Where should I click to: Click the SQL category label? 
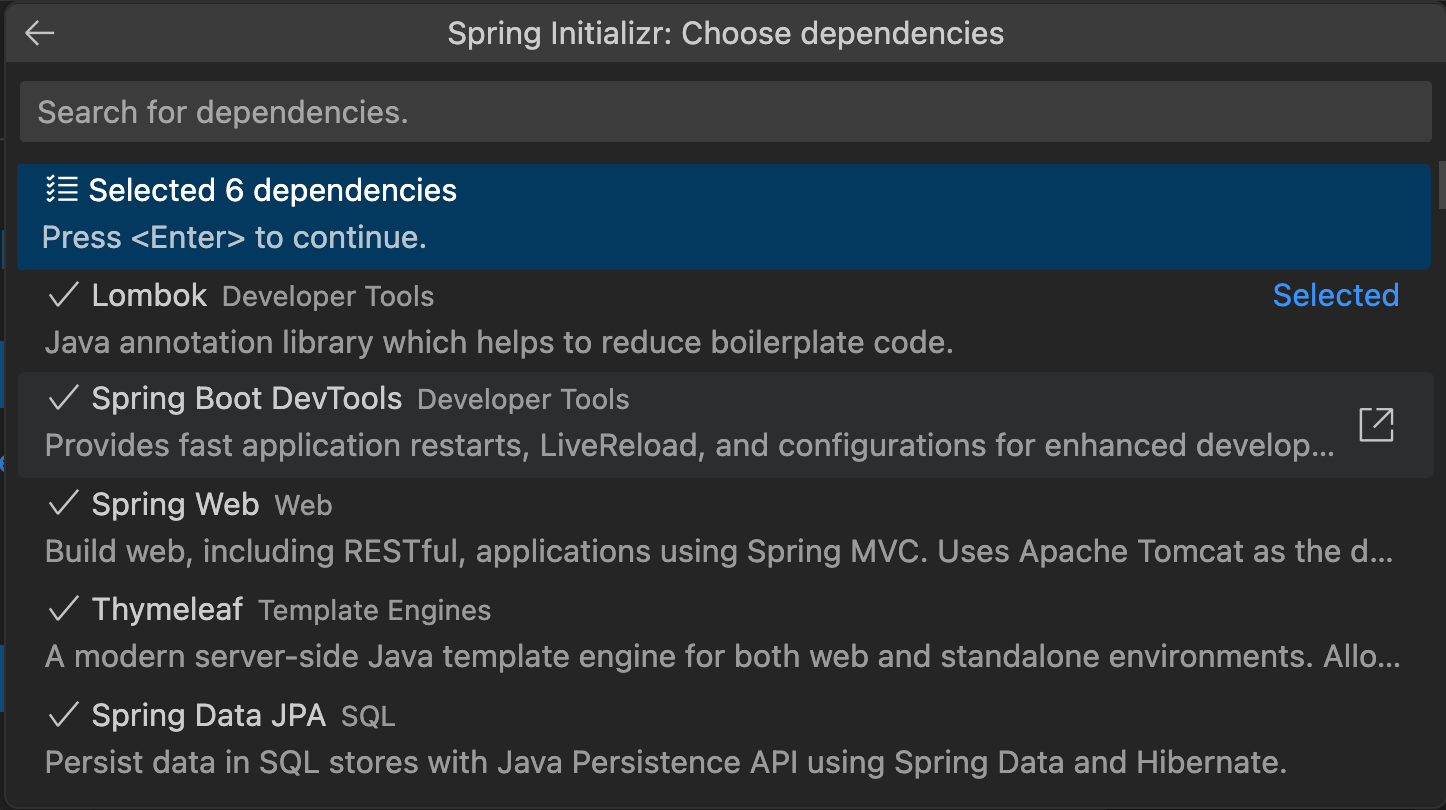368,717
